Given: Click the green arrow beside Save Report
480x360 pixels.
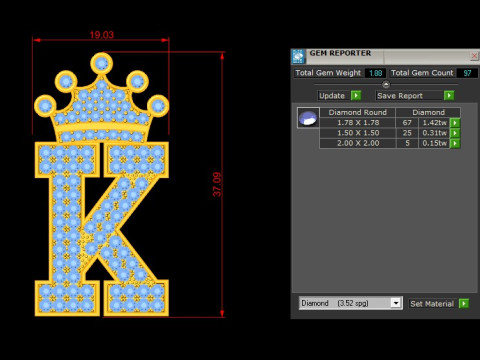Looking at the screenshot, I should (449, 96).
